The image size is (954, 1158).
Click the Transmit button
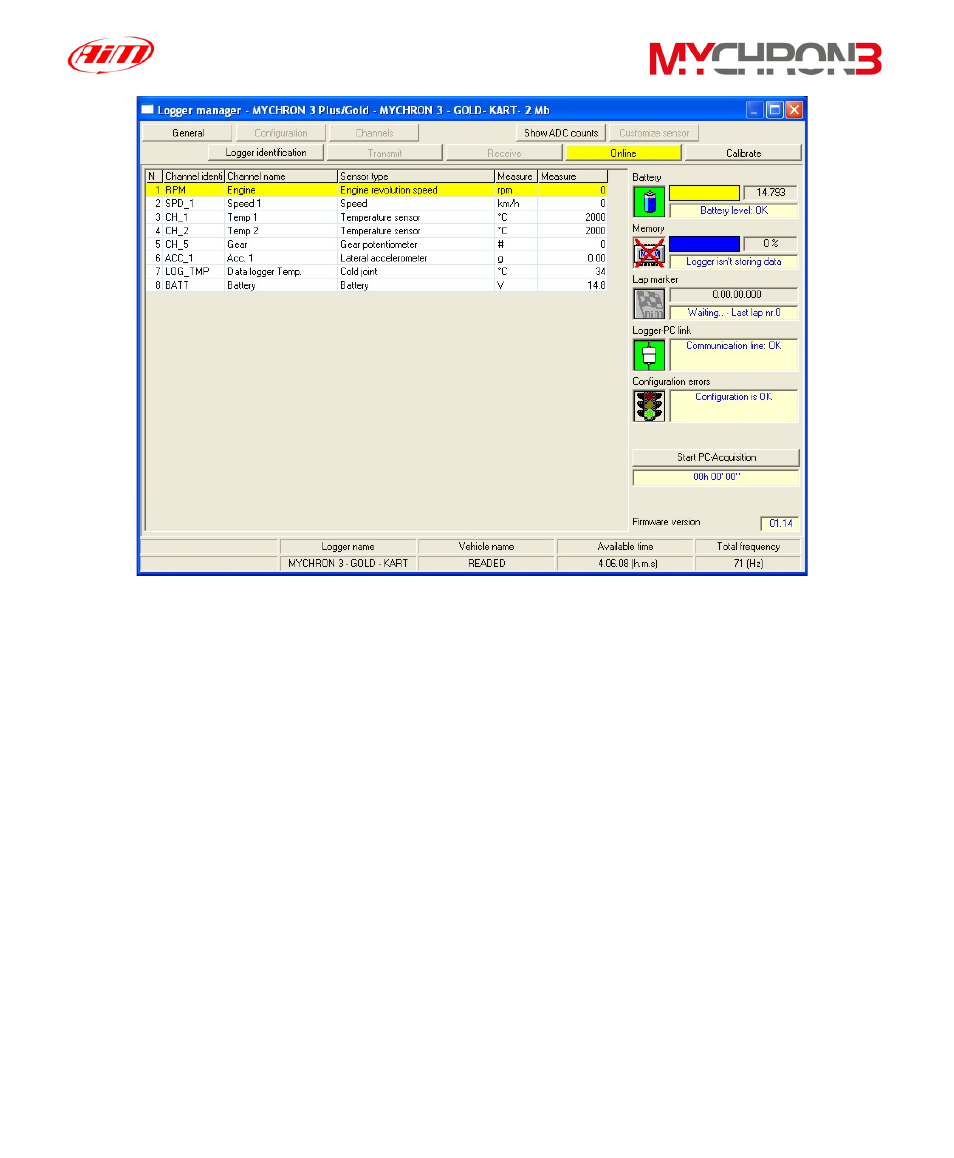[385, 153]
